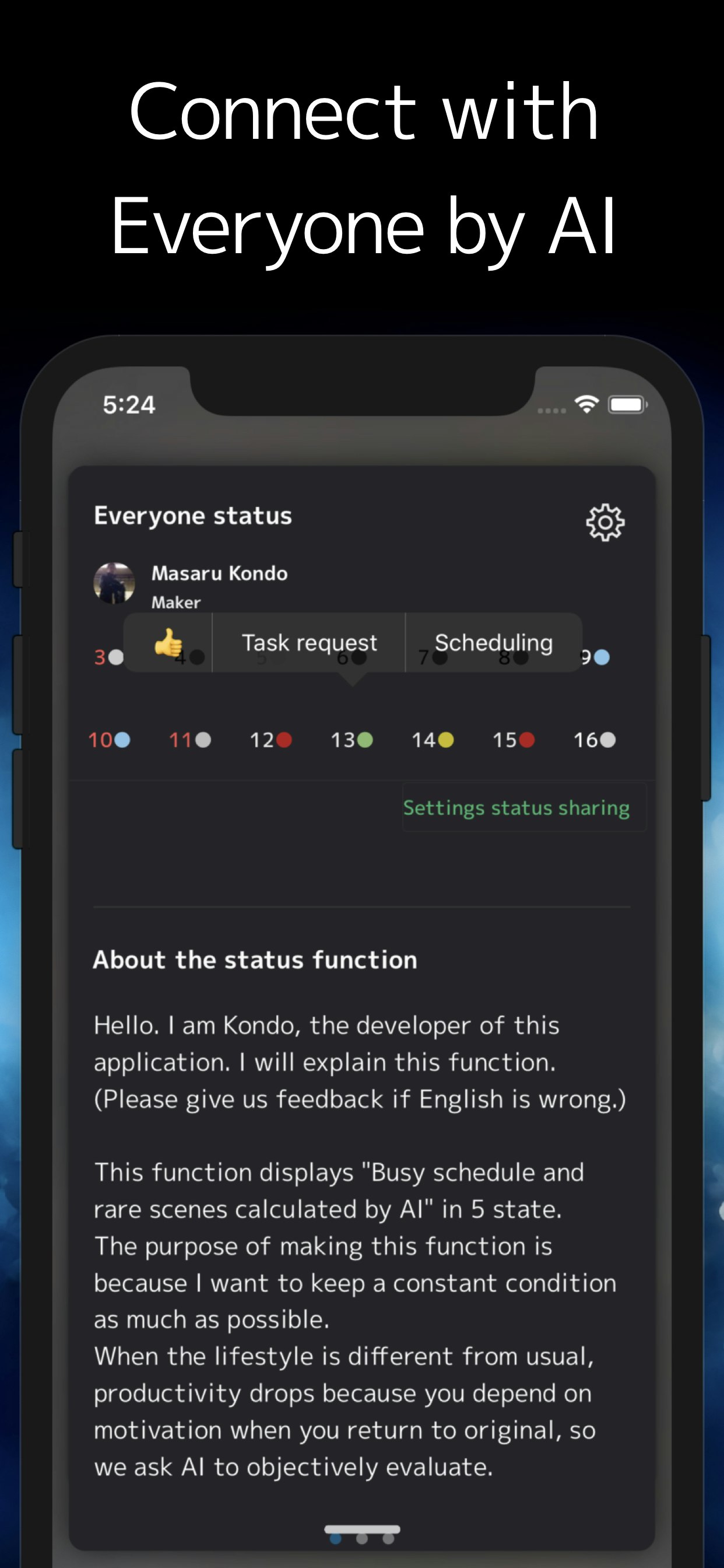This screenshot has height=1568, width=724.
Task: Tap the battery indicator in the status bar
Action: (x=625, y=404)
